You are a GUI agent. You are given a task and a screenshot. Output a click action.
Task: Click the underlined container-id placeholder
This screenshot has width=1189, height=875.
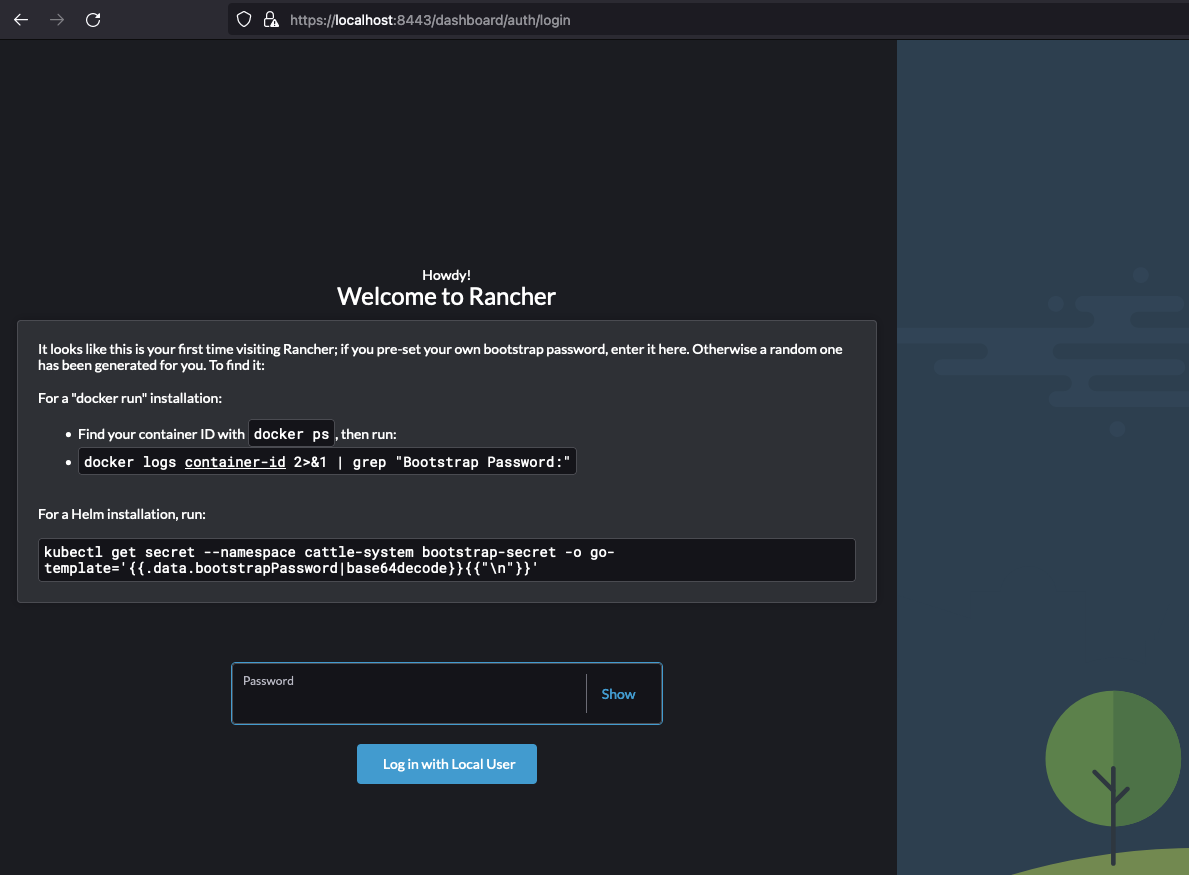235,461
